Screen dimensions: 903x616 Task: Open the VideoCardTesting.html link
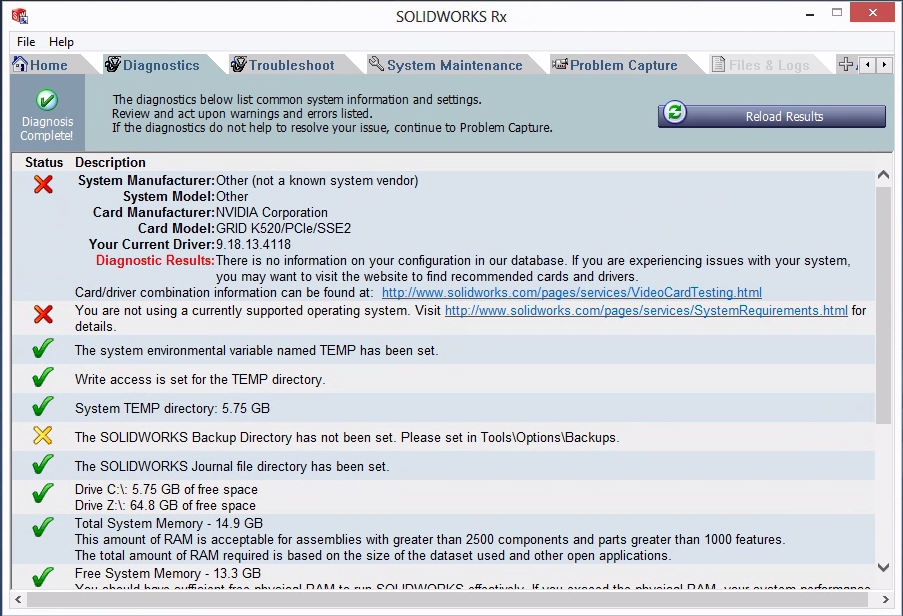pos(571,293)
